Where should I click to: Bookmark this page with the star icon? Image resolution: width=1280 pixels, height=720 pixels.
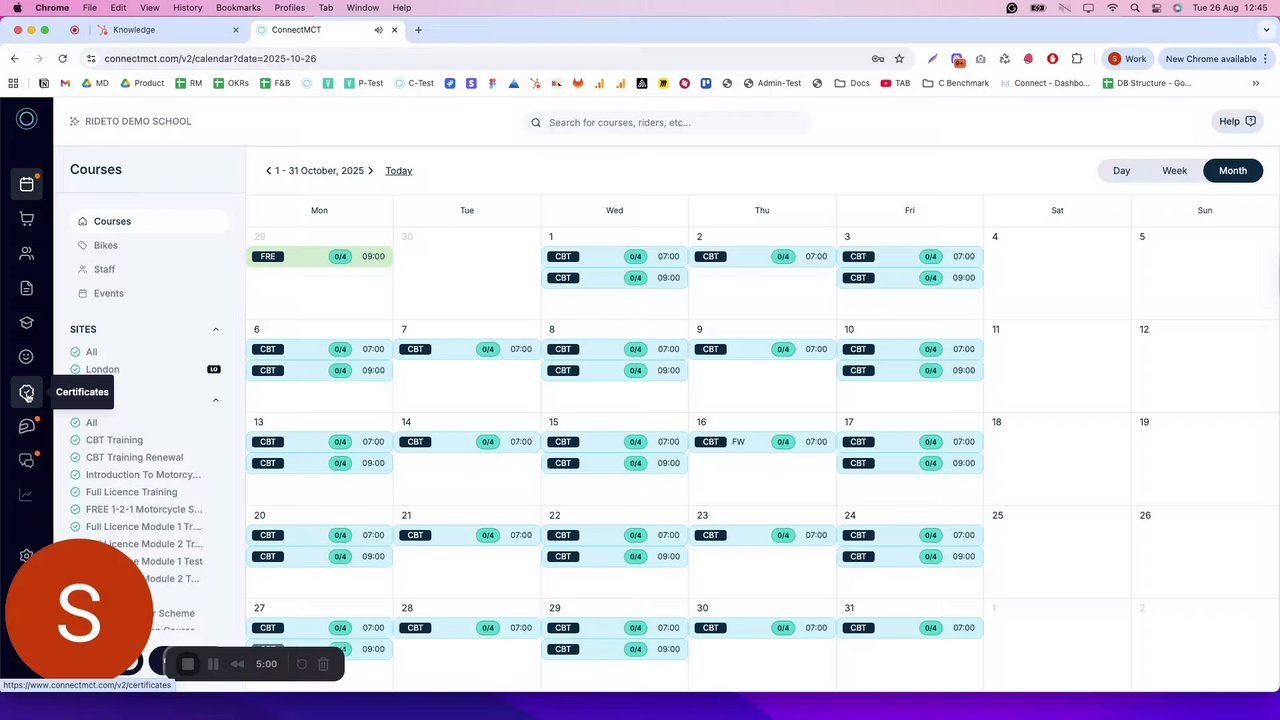point(899,59)
